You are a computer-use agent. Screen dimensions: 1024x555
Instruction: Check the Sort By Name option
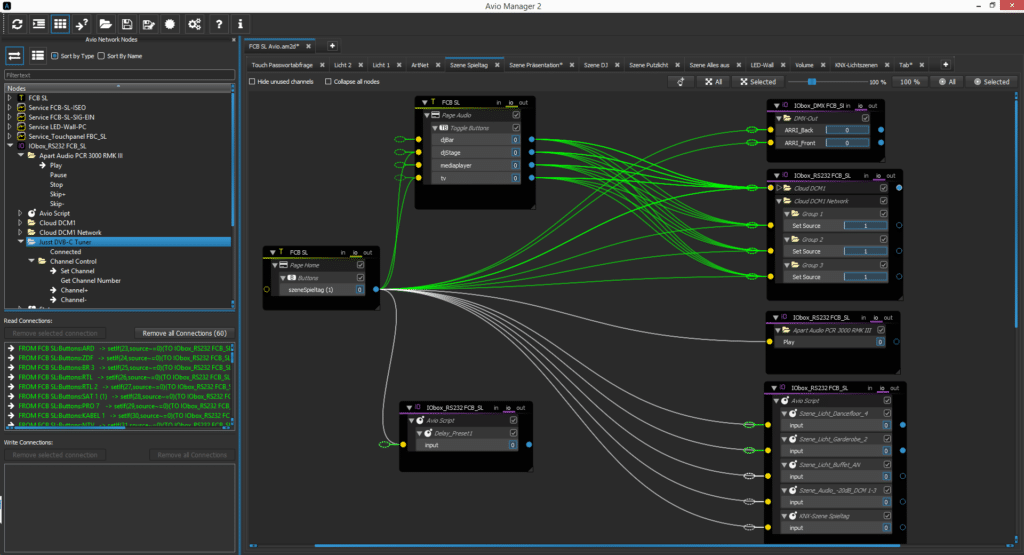[100, 56]
